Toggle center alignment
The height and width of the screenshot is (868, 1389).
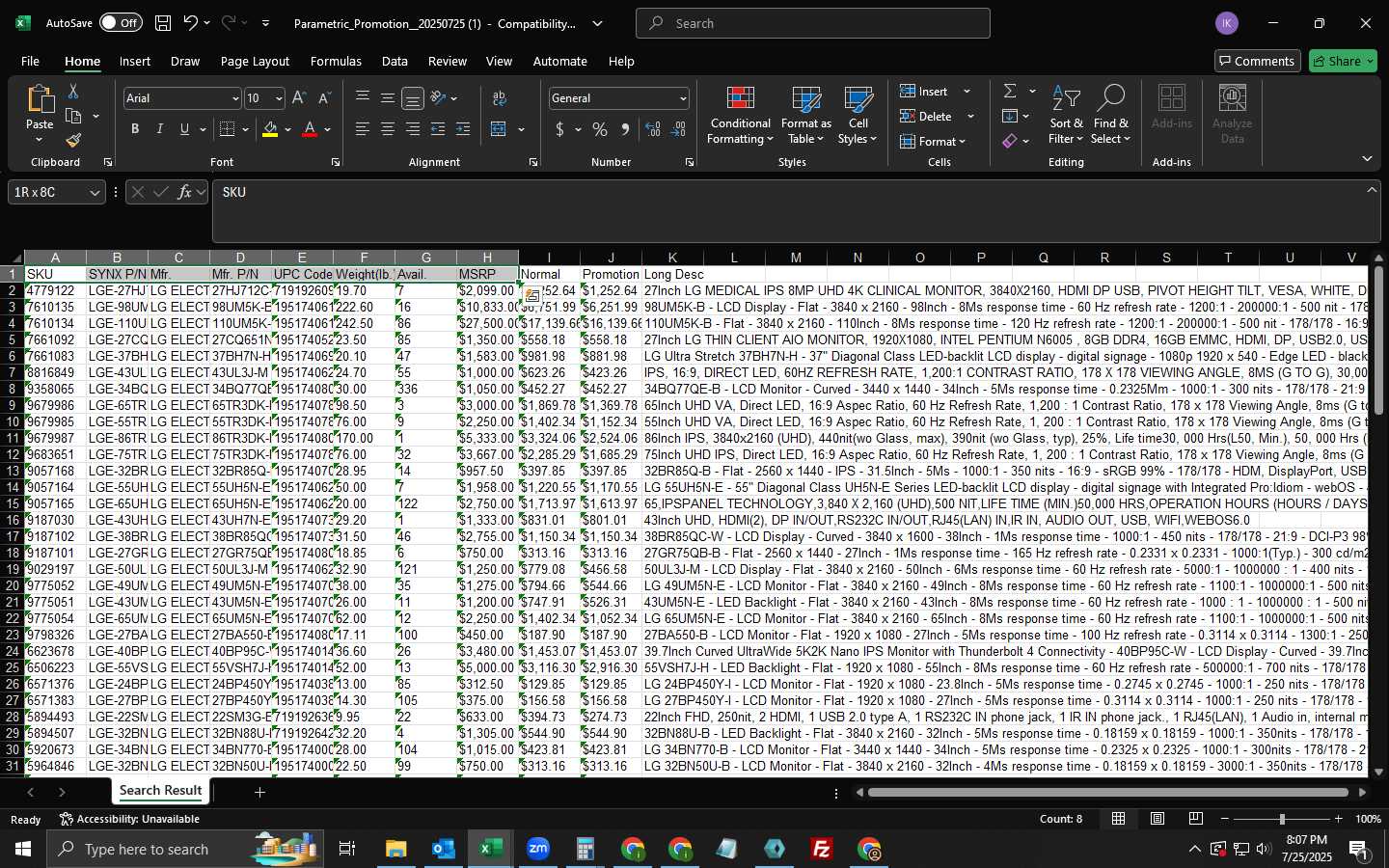click(x=388, y=129)
